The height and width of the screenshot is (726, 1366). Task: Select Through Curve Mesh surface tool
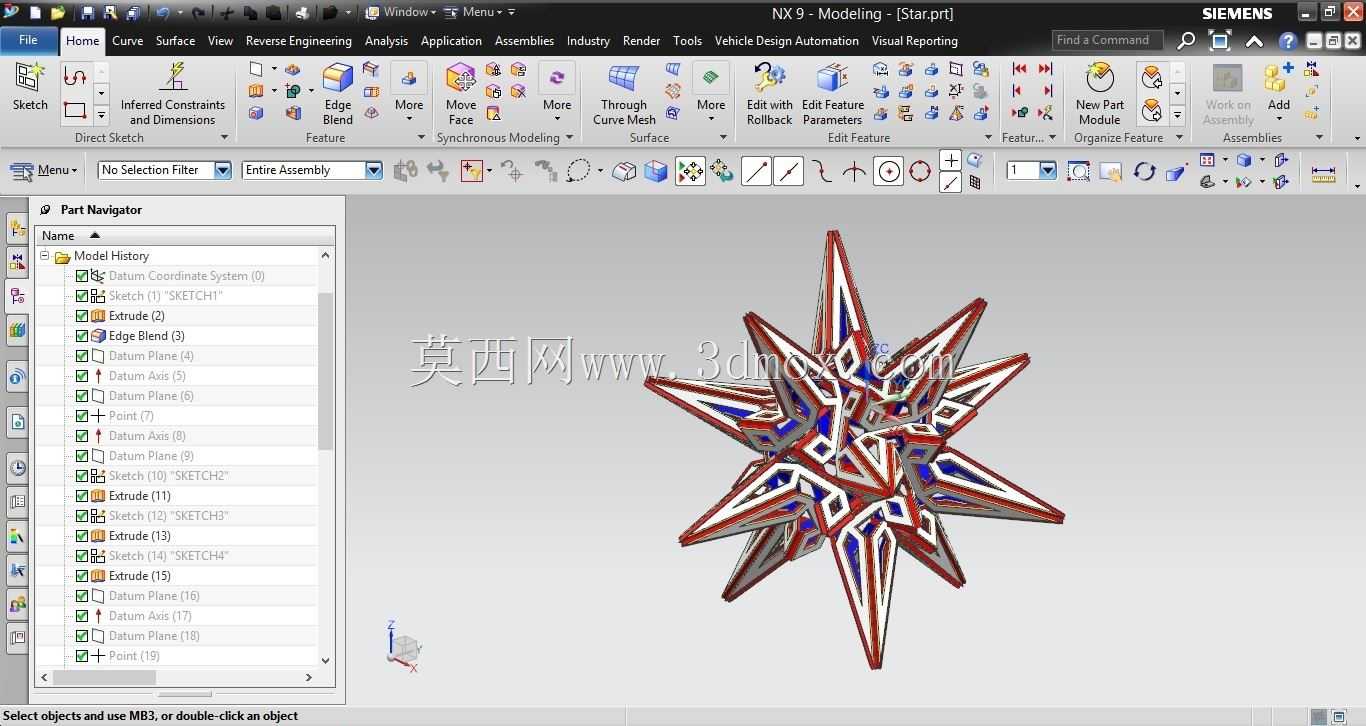click(x=624, y=94)
